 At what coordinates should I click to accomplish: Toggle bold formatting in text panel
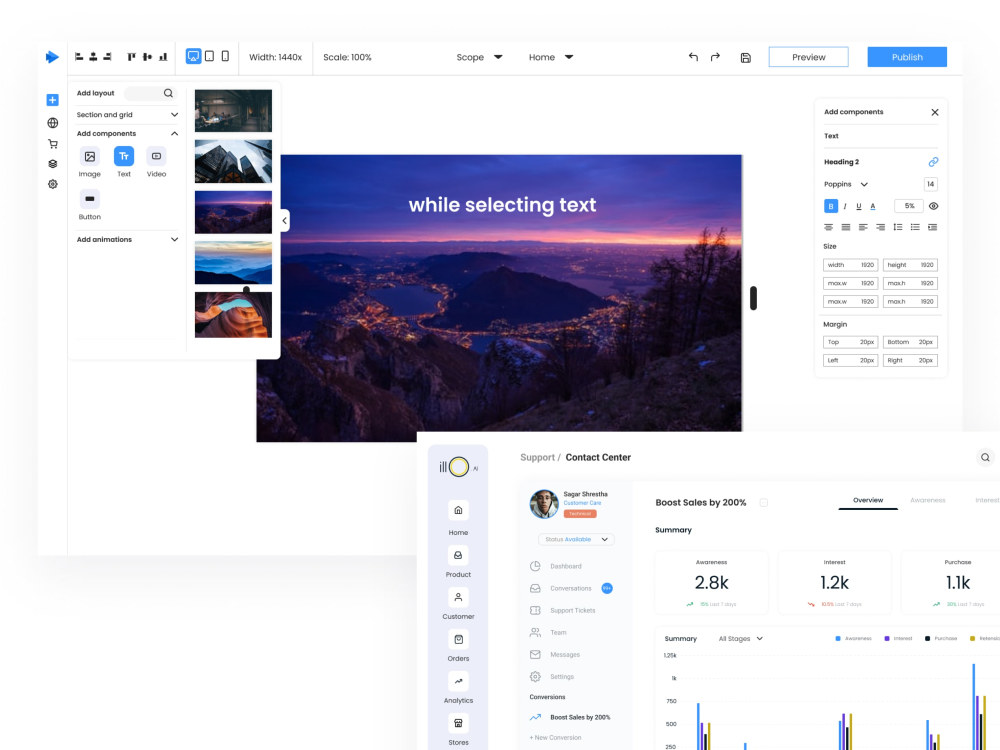tap(830, 206)
